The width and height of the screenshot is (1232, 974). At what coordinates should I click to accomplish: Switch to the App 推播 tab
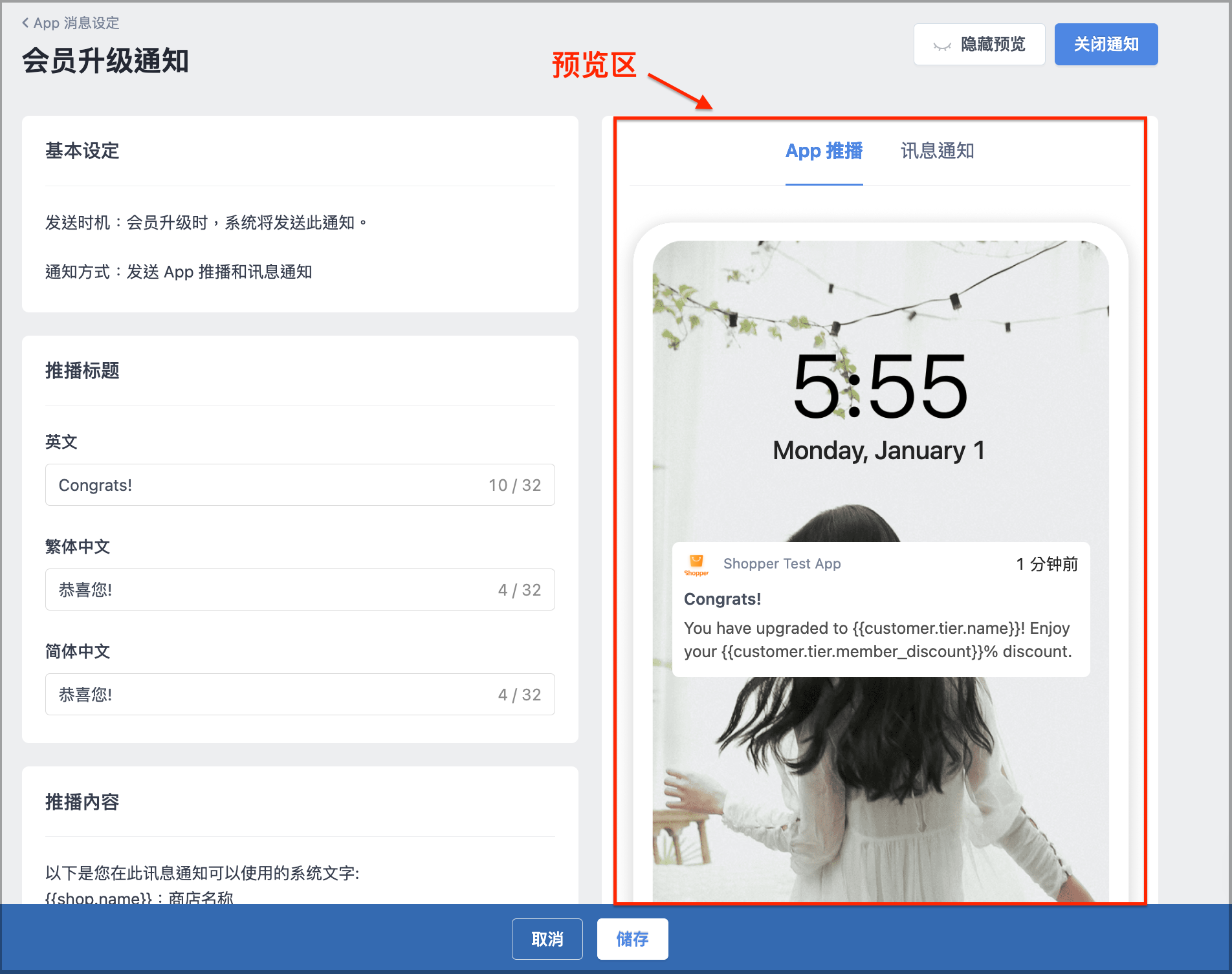824,151
